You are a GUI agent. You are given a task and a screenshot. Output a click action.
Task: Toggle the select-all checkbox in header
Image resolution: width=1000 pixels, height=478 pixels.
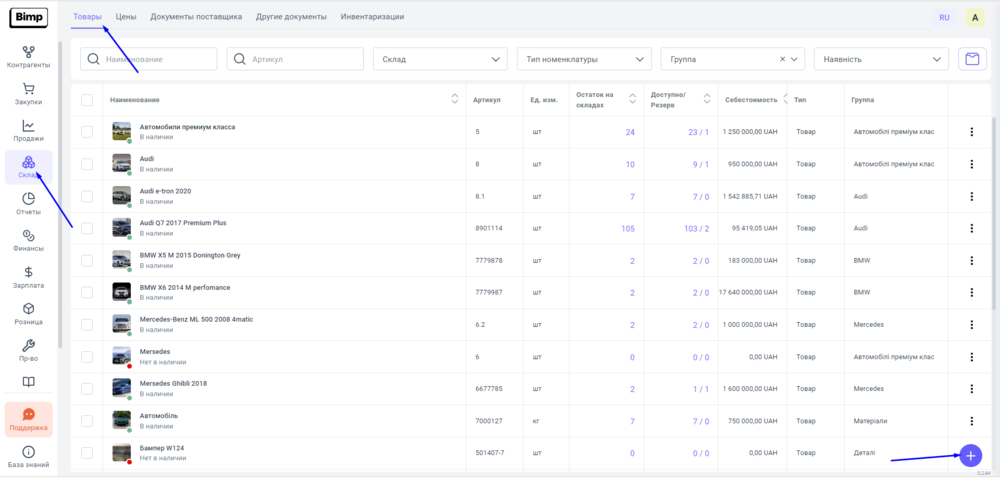(x=87, y=99)
